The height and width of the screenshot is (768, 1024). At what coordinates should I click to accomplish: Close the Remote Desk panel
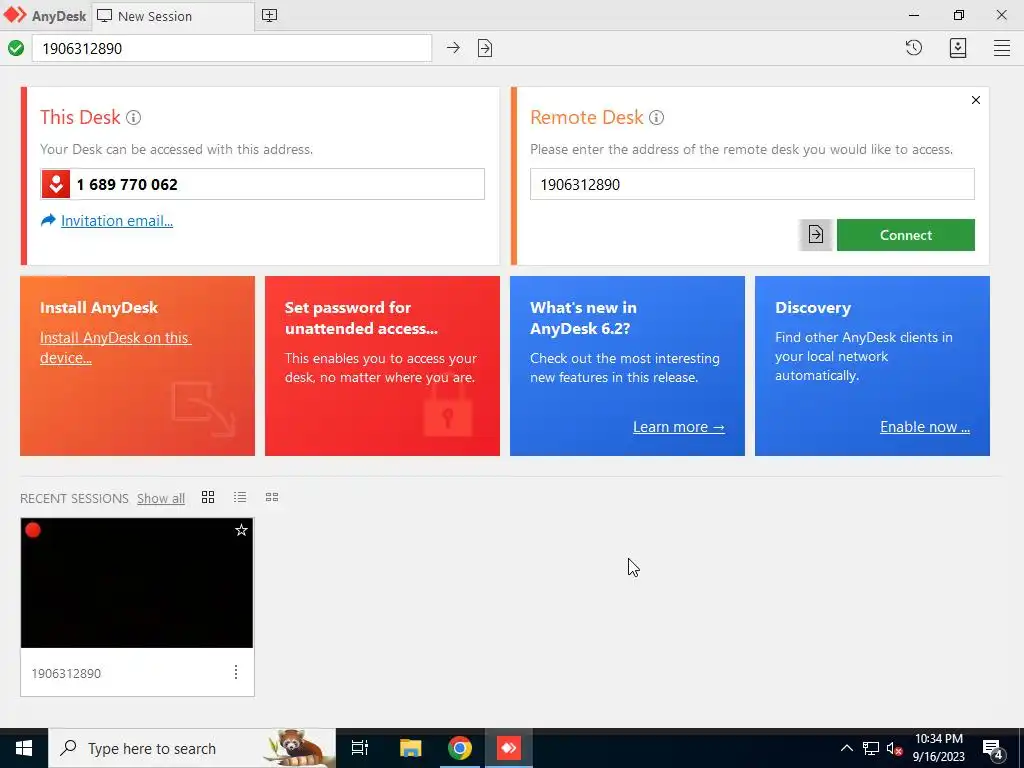(x=976, y=100)
